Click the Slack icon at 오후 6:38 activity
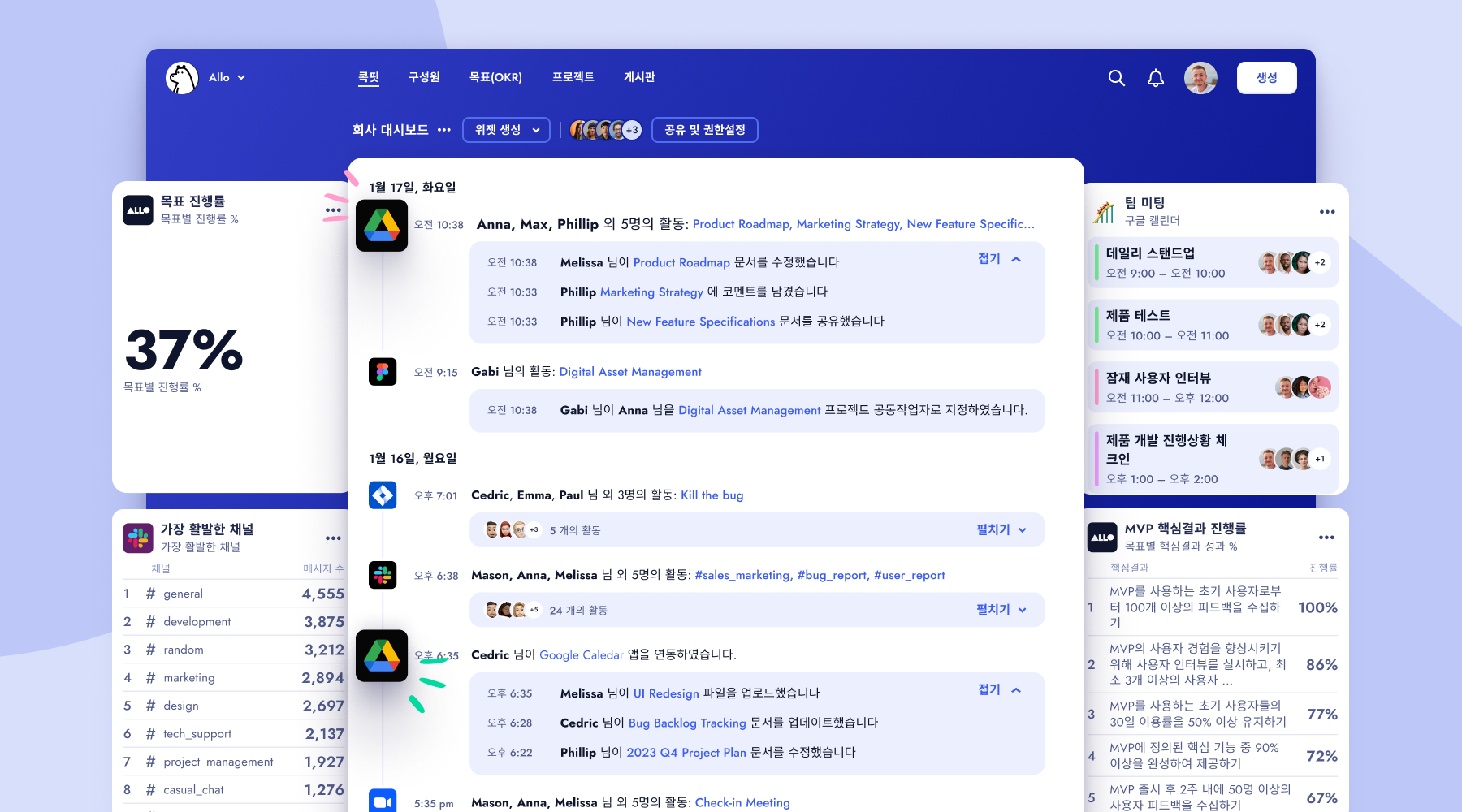This screenshot has width=1462, height=812. (383, 575)
